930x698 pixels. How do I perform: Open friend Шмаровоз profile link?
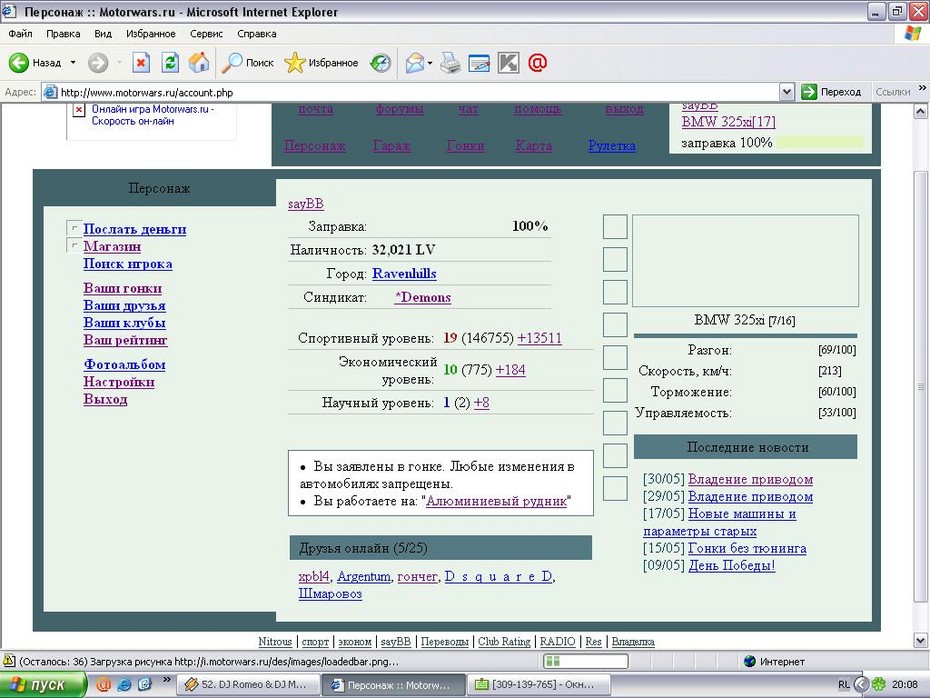pyautogui.click(x=330, y=594)
